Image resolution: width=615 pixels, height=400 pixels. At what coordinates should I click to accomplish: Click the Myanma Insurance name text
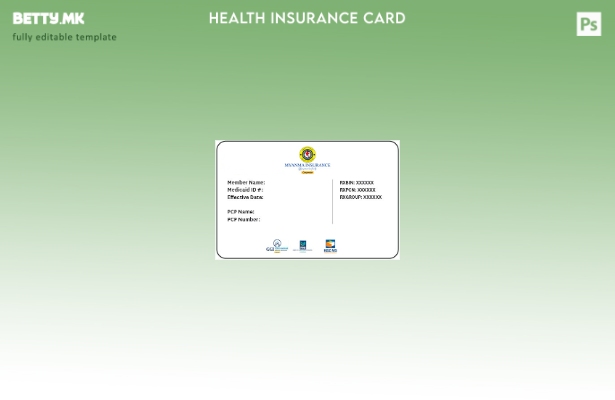[x=307, y=165]
